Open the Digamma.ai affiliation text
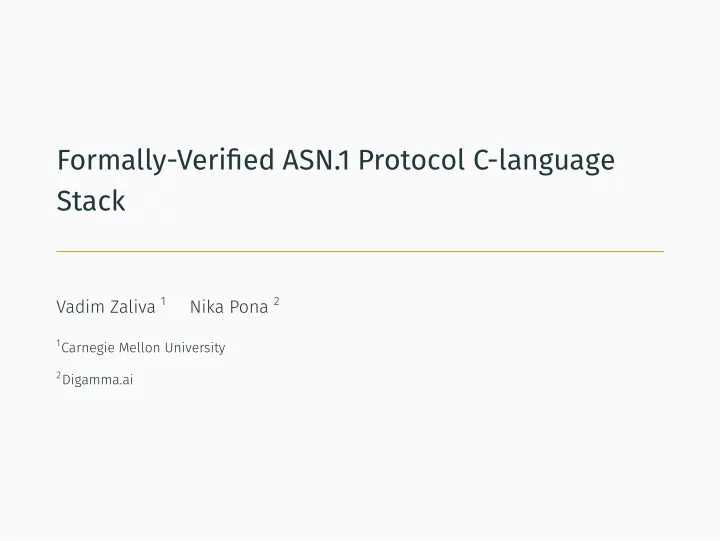 [97, 380]
